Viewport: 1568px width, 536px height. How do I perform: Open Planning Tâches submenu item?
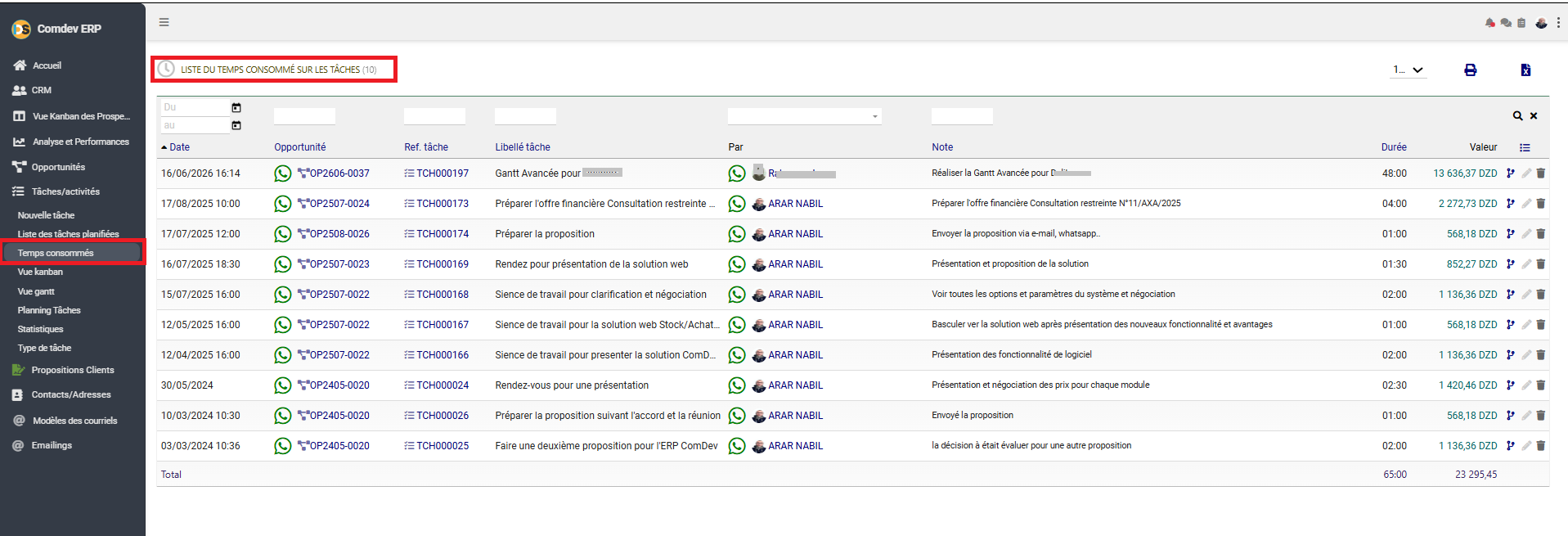point(49,310)
